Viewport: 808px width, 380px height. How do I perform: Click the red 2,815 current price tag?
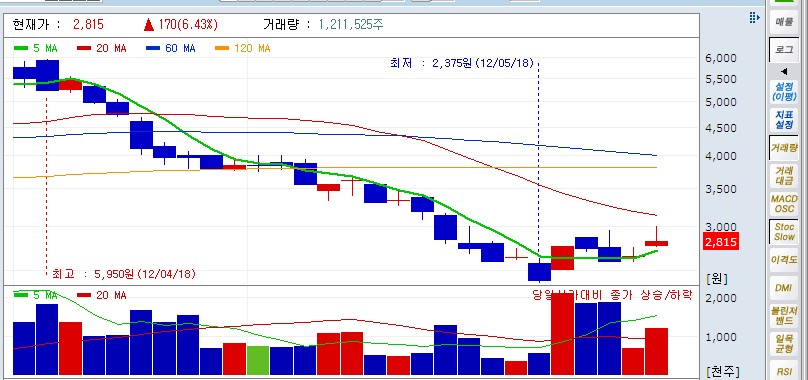click(x=720, y=242)
